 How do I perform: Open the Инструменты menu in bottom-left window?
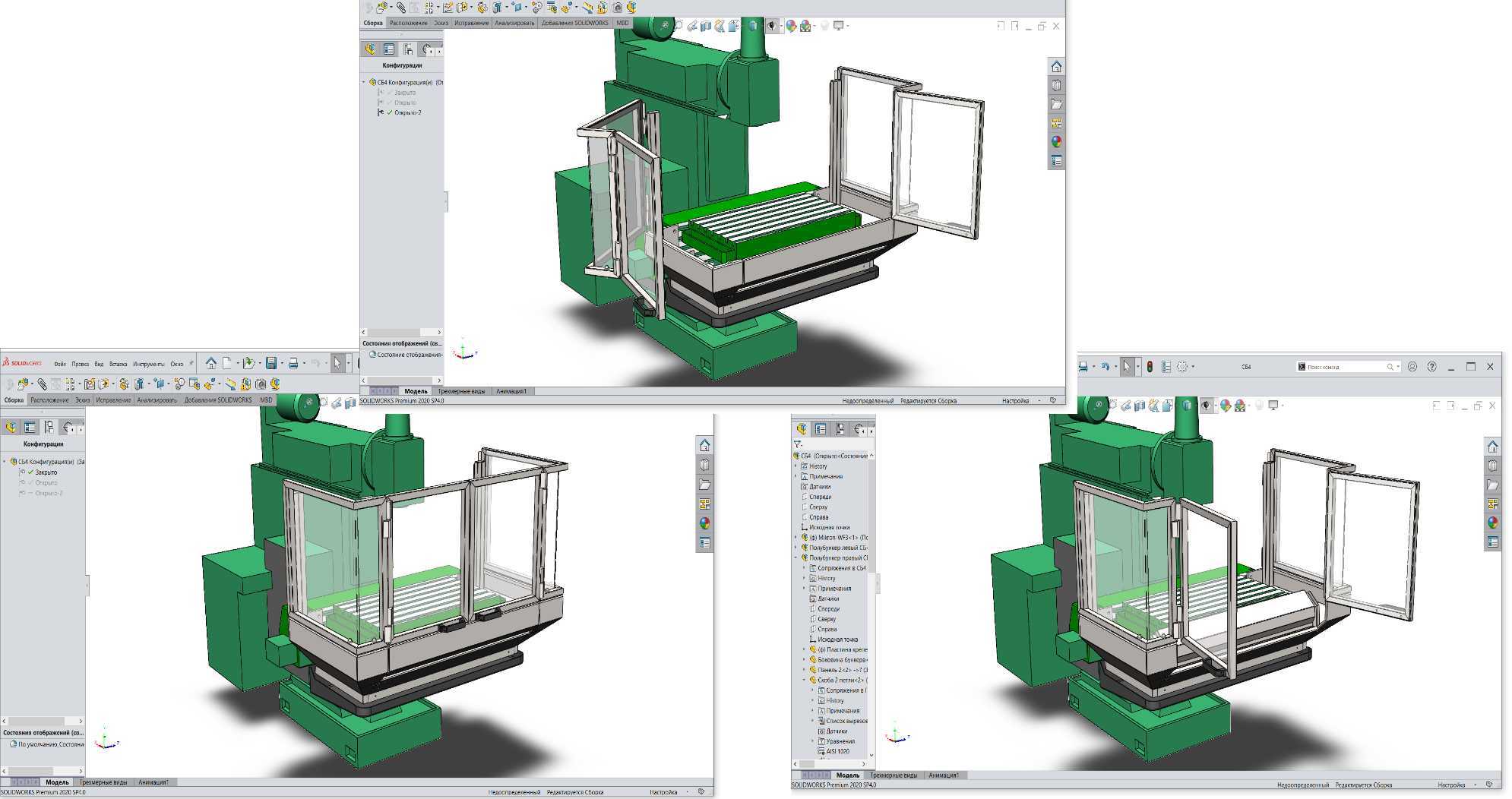click(x=149, y=364)
